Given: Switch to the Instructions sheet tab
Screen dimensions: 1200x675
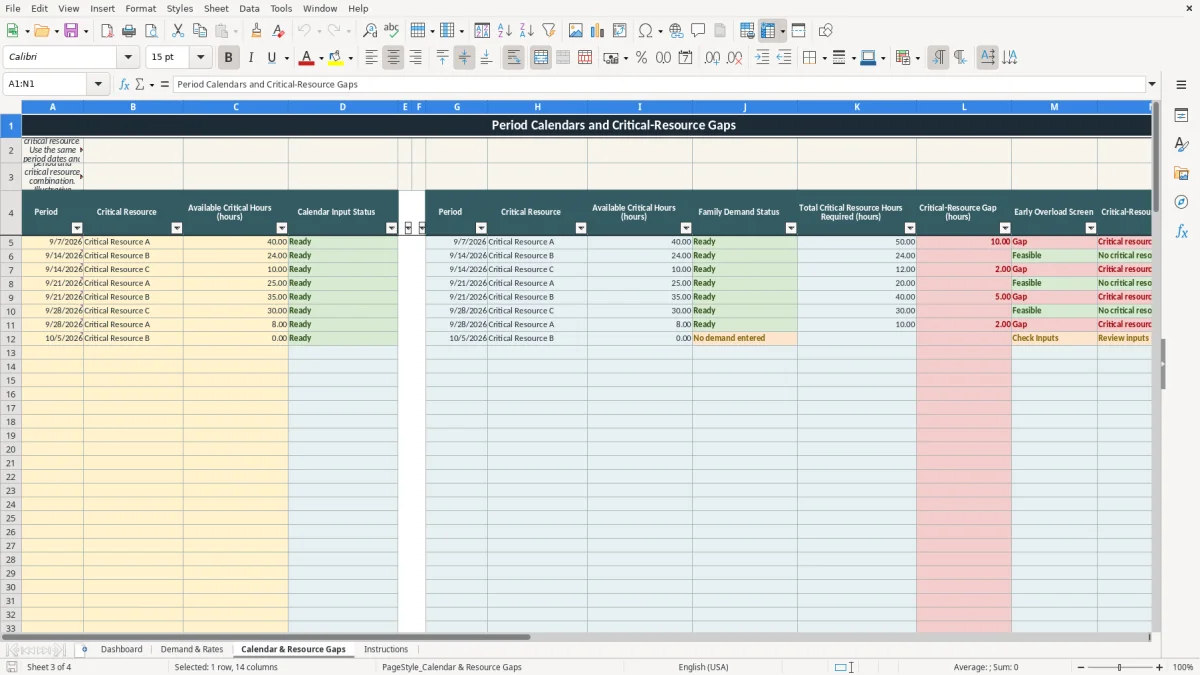Looking at the screenshot, I should [x=386, y=649].
